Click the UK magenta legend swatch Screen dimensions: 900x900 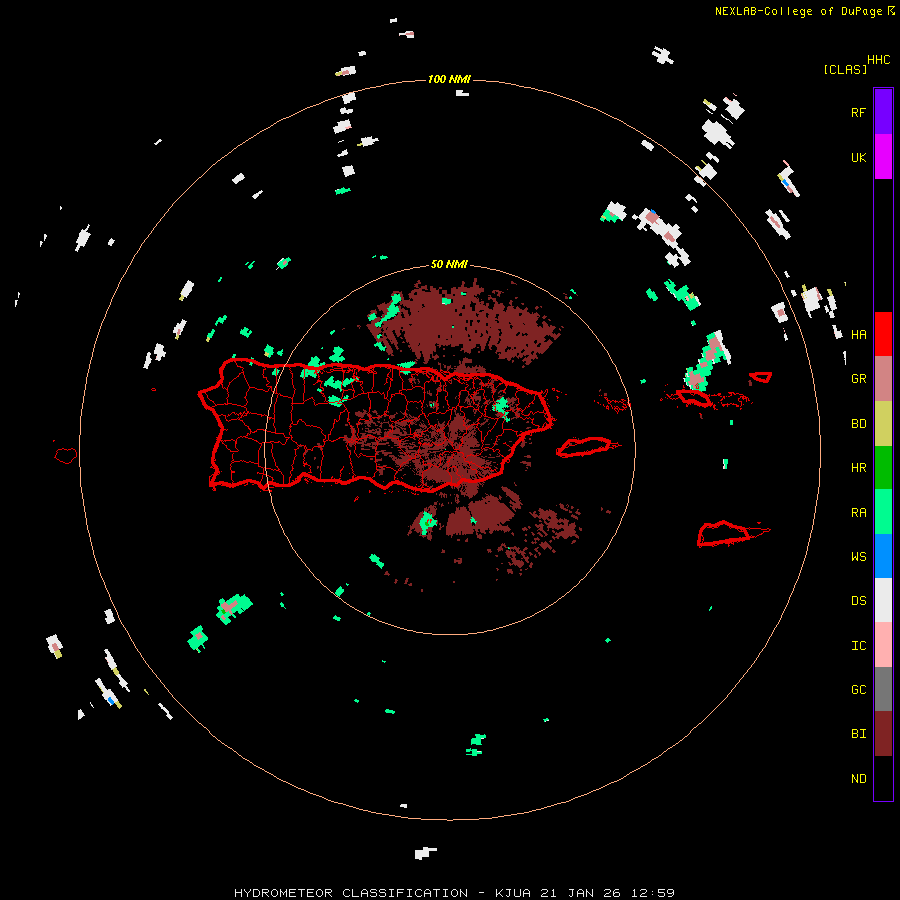point(883,157)
